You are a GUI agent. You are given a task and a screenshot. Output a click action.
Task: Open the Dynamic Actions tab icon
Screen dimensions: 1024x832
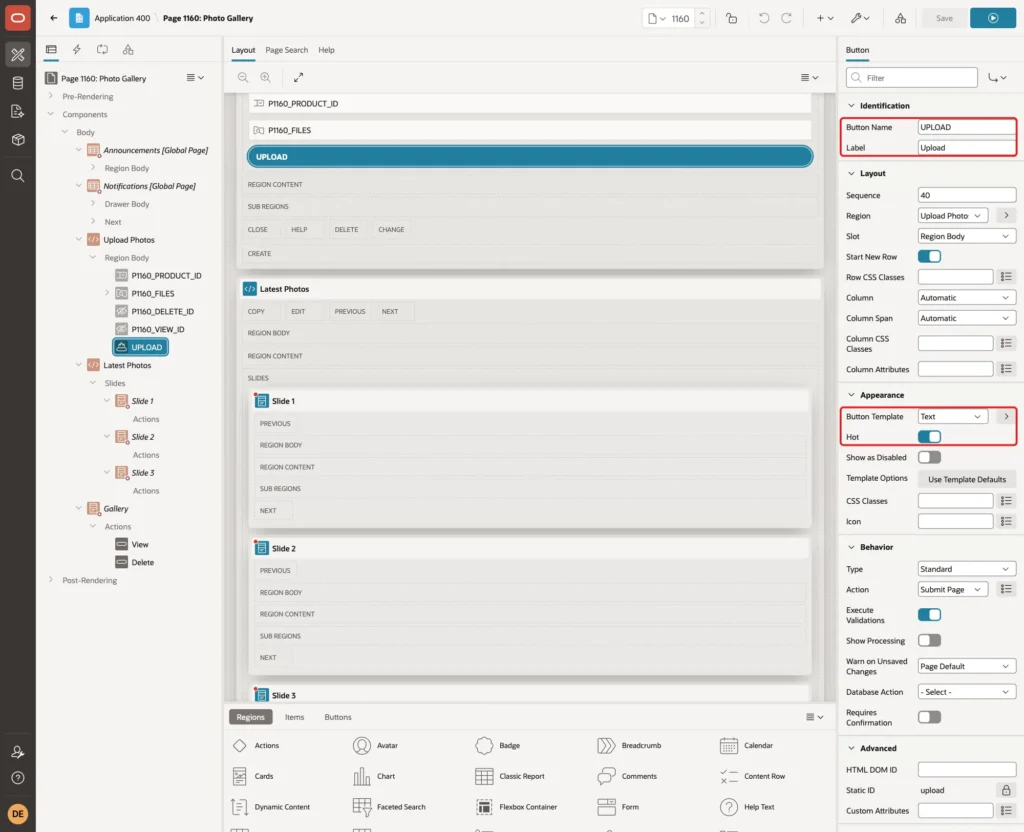76,50
